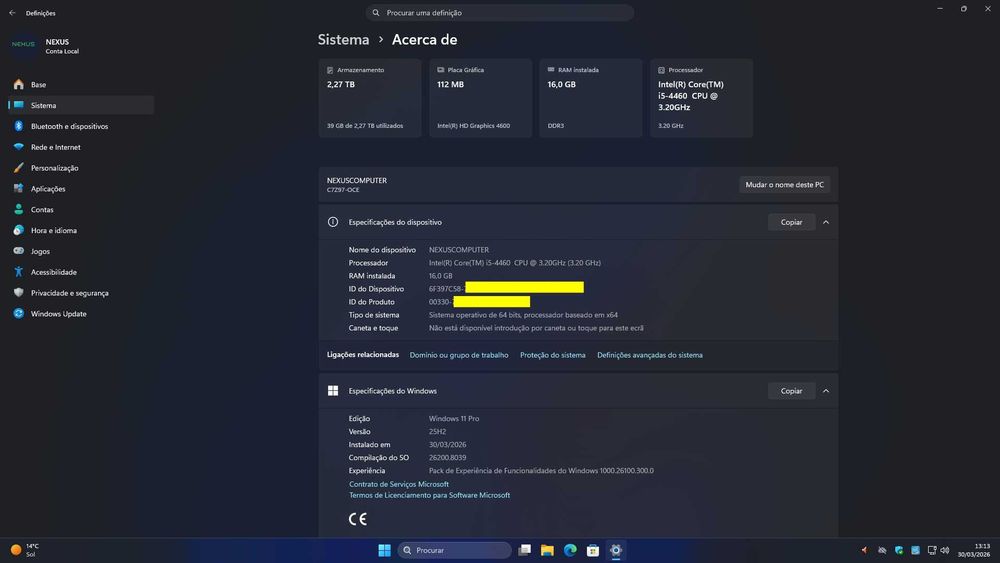Open the 14°C Sol weather widget
1000x563 pixels.
[x=26, y=550]
